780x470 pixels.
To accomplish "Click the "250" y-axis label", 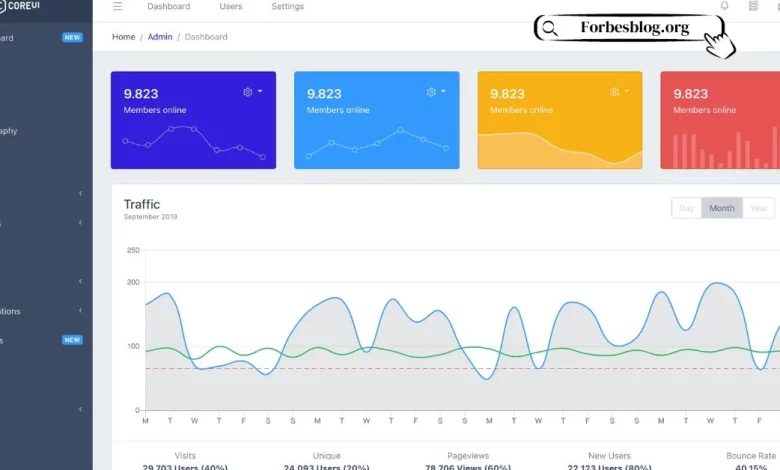I will (133, 250).
